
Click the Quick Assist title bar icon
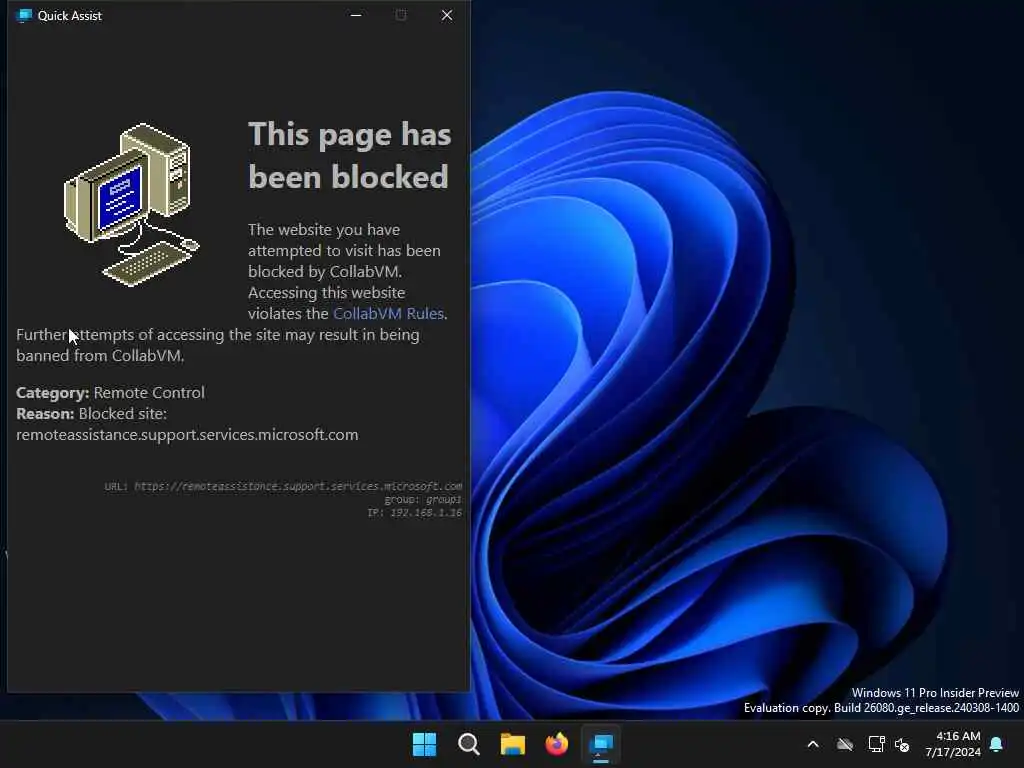pos(24,15)
